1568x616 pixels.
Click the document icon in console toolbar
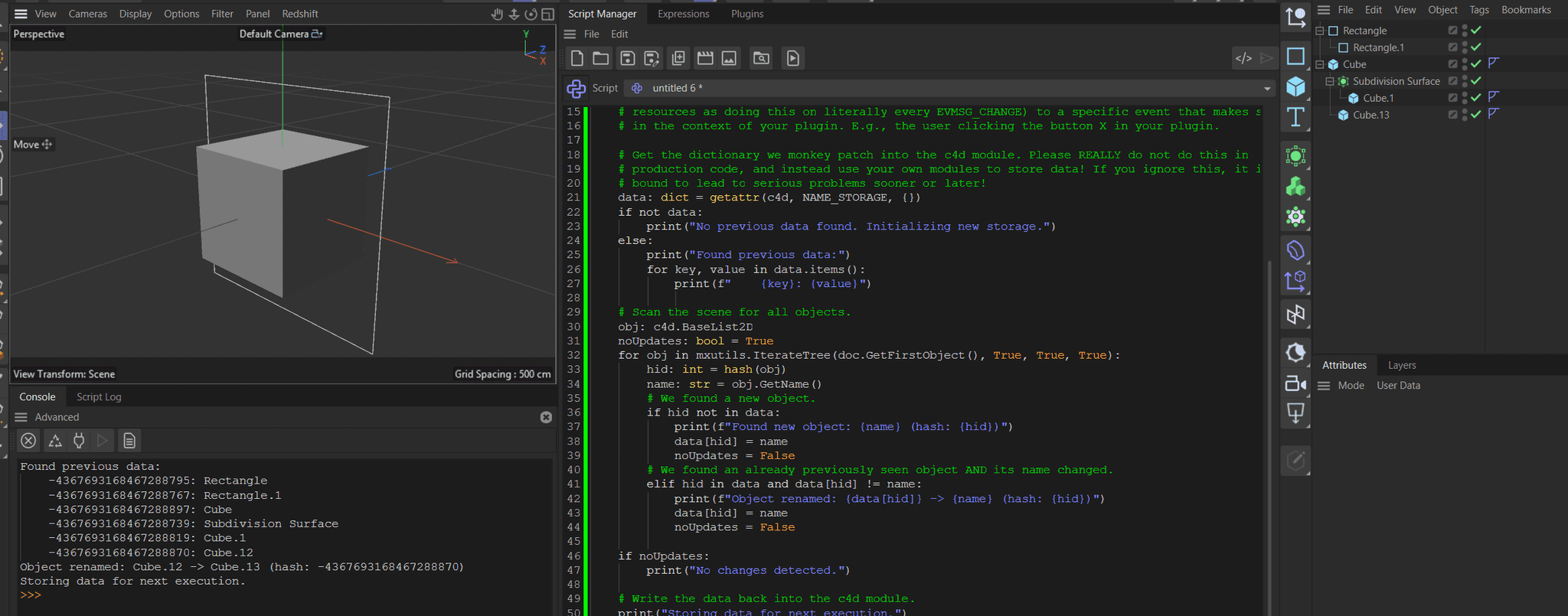129,441
